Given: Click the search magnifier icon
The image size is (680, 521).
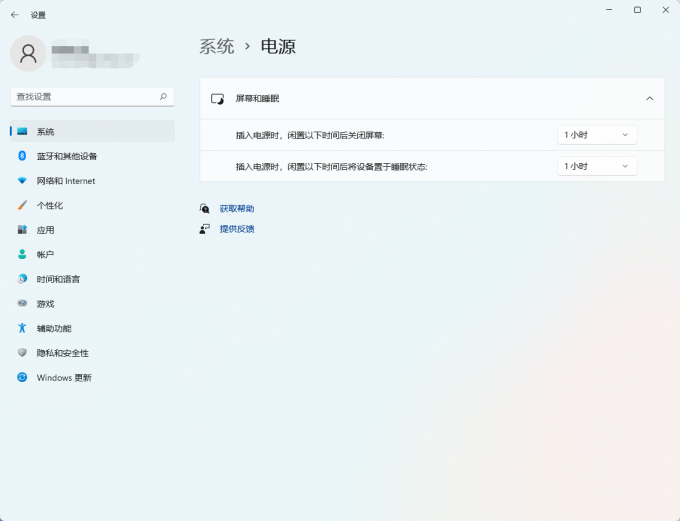Looking at the screenshot, I should click(x=163, y=96).
